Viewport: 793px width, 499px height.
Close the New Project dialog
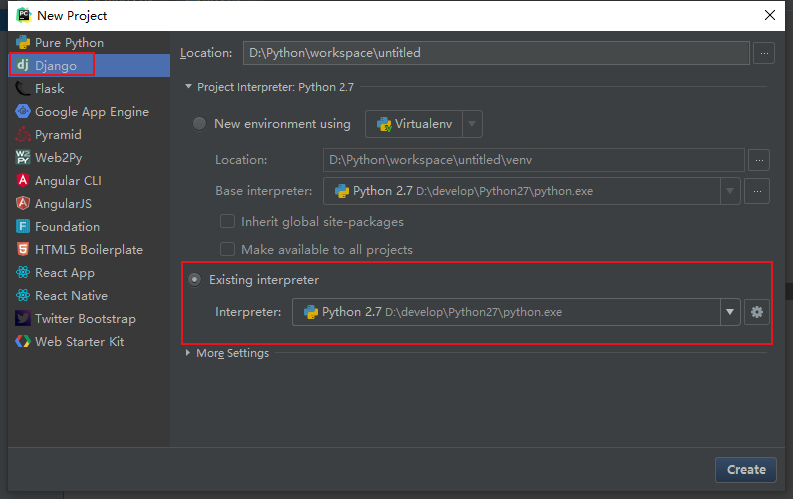point(770,15)
